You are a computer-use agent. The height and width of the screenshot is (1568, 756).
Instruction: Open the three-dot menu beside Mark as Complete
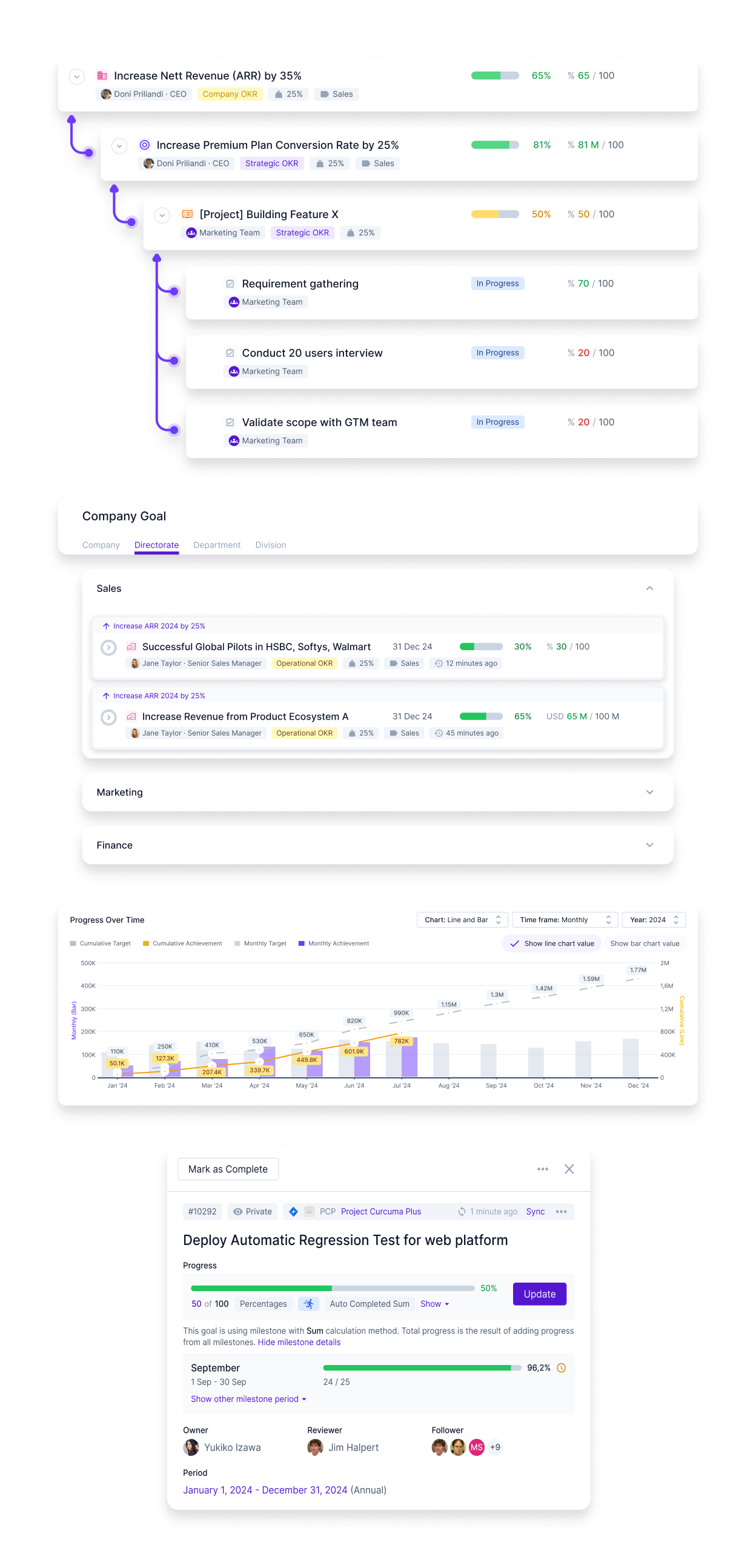pyautogui.click(x=542, y=1169)
